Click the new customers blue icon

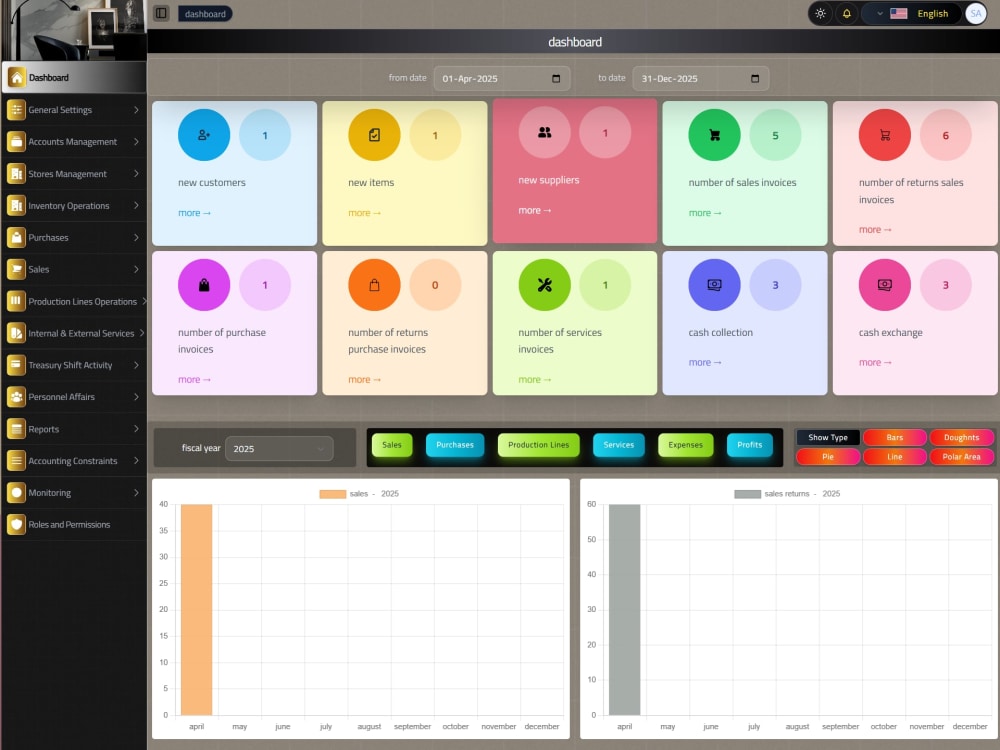204,135
